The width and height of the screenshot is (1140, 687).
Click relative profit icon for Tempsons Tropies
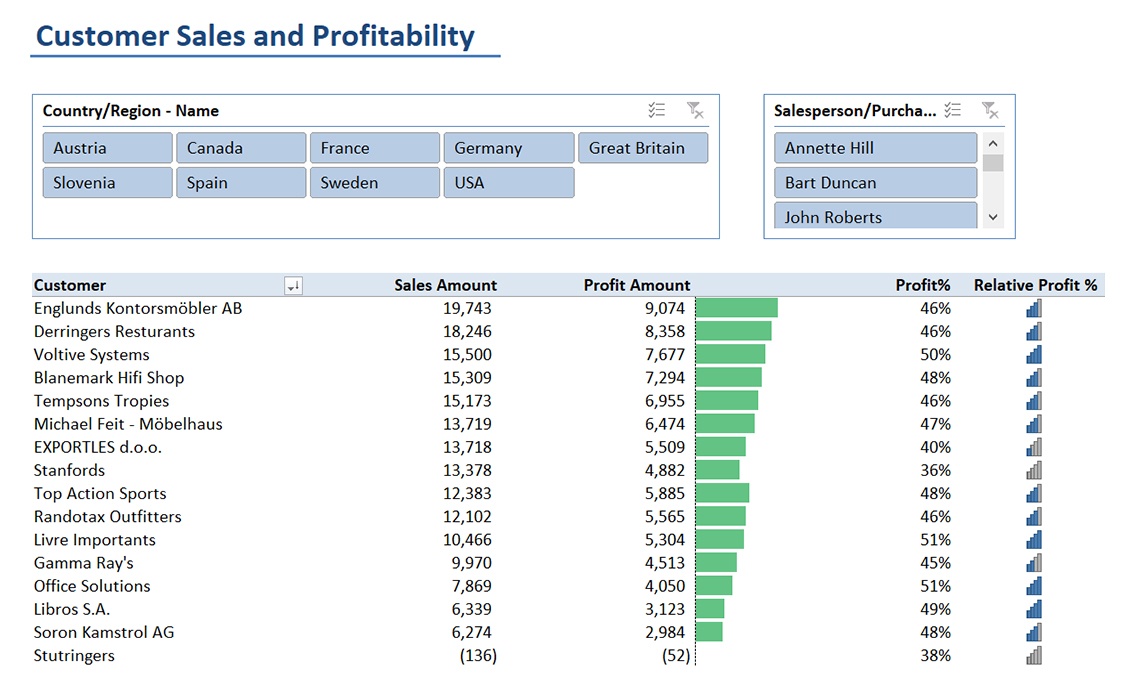1034,401
